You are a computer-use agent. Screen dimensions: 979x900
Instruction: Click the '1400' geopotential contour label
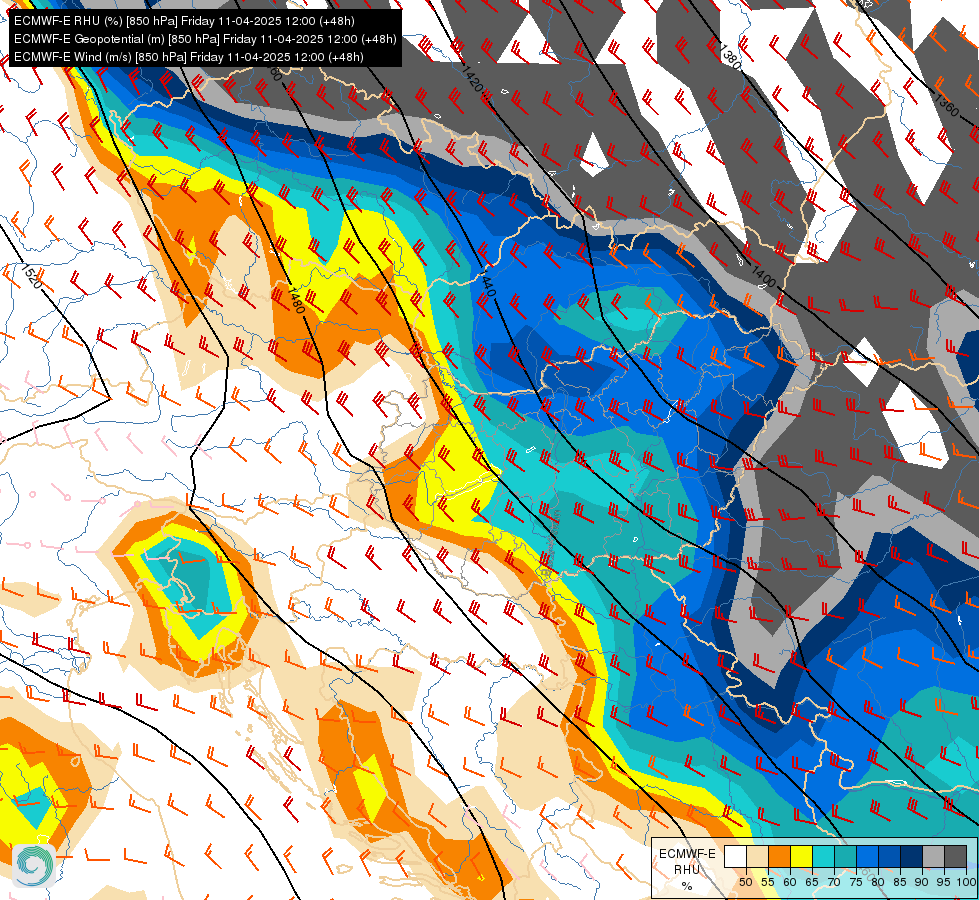coord(763,275)
